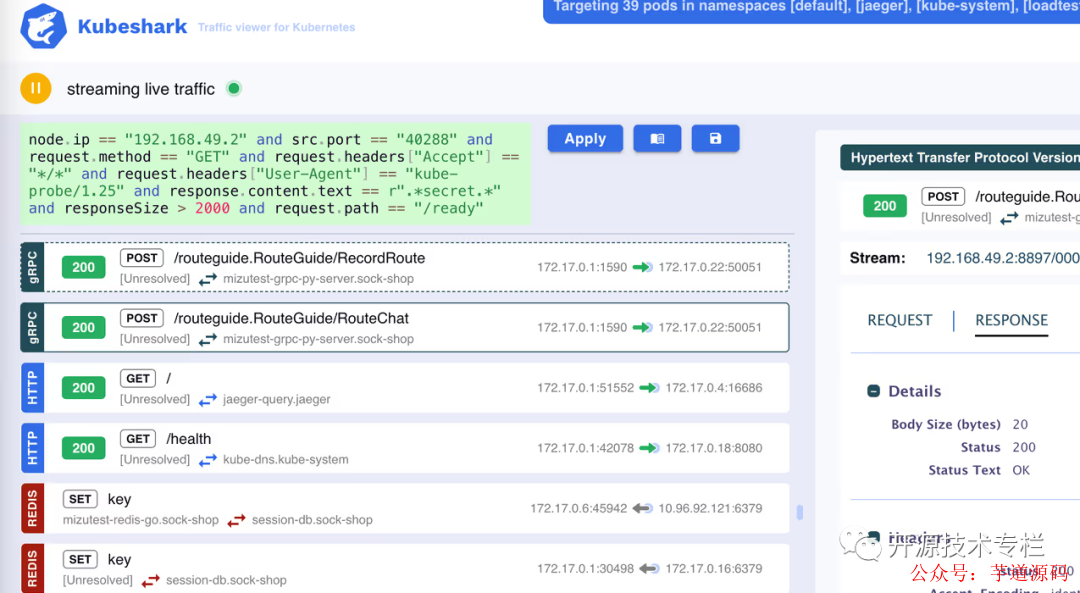Viewport: 1080px width, 593px height.
Task: Click the 200 badge of the /health entry
Action: click(83, 448)
